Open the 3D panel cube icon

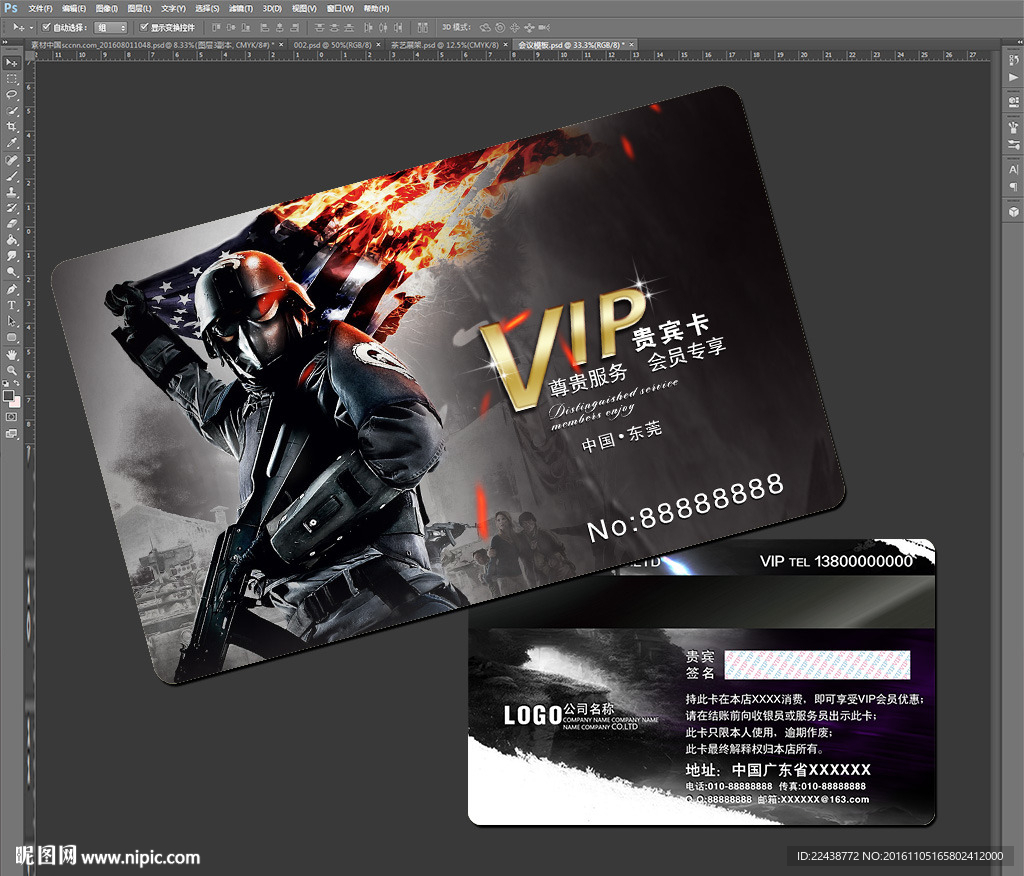click(x=1013, y=212)
